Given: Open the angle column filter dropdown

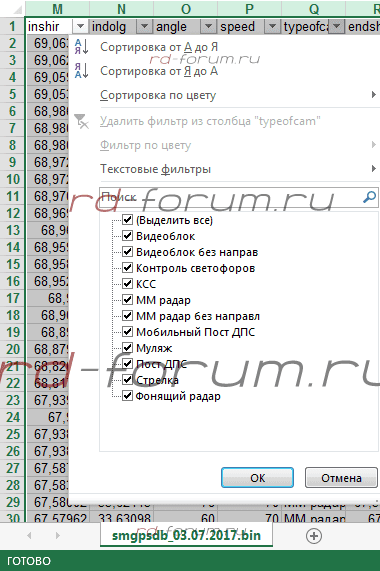Looking at the screenshot, I should (208, 27).
